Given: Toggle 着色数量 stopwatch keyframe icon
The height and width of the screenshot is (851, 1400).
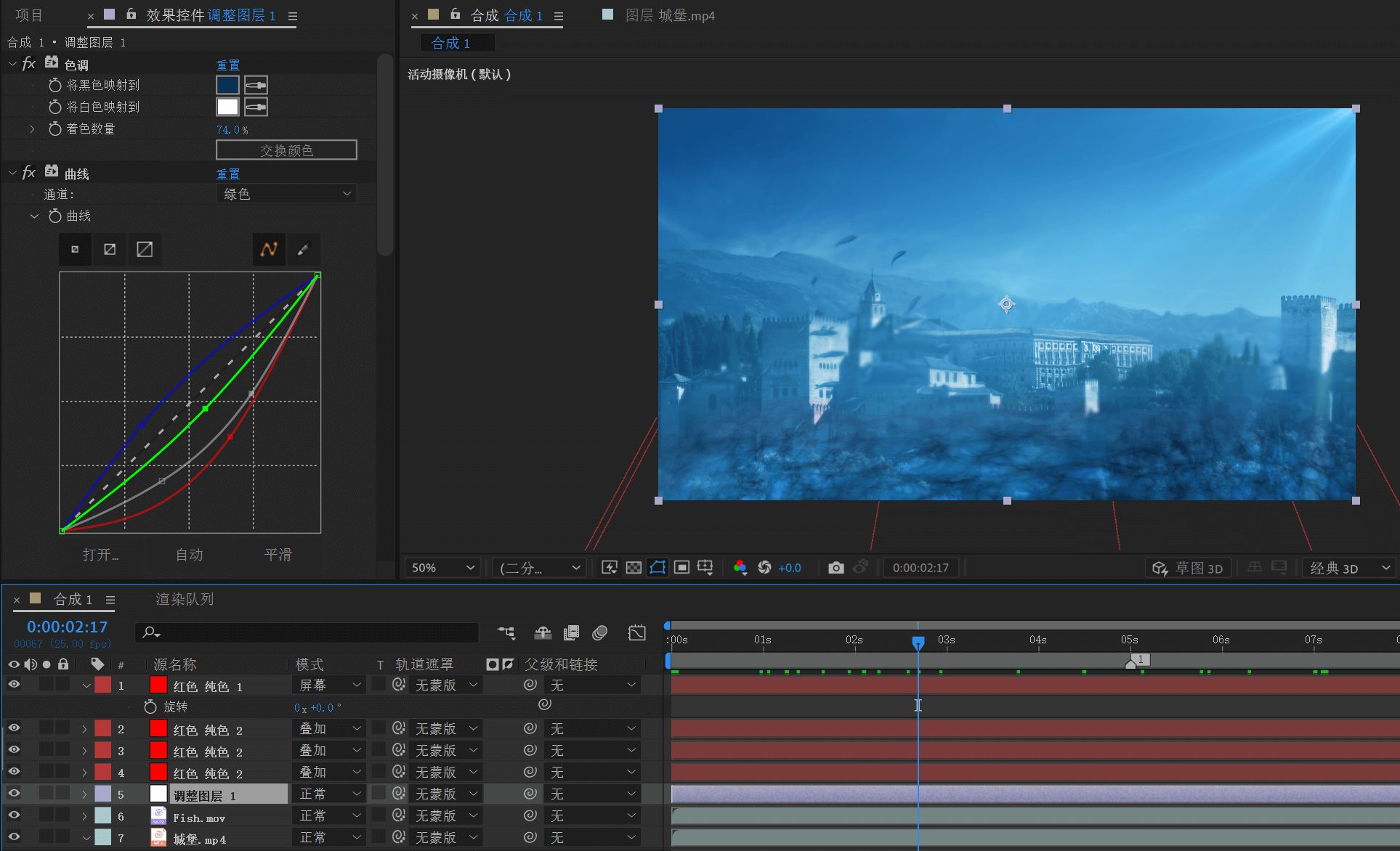Looking at the screenshot, I should [54, 129].
